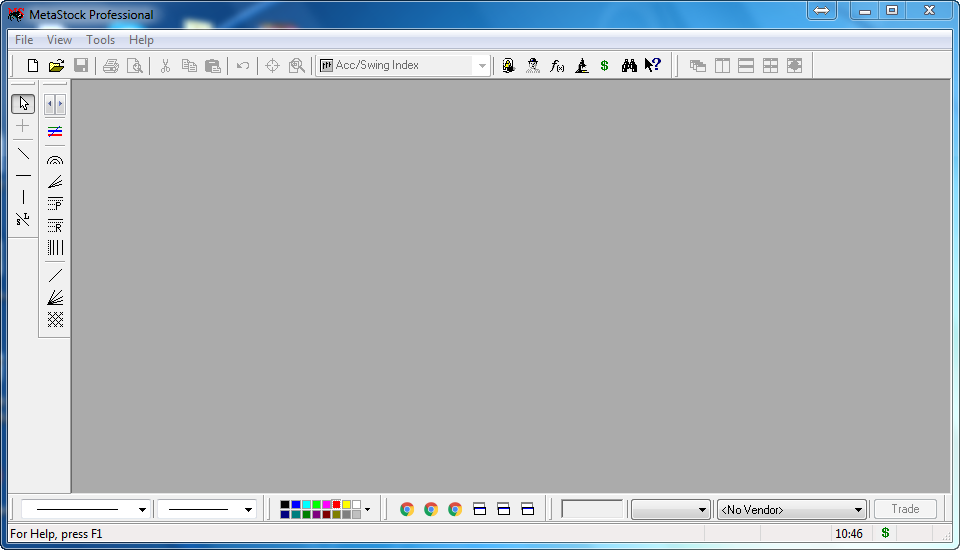Activate the What's This help pointer
Image resolution: width=960 pixels, height=550 pixels.
click(653, 65)
